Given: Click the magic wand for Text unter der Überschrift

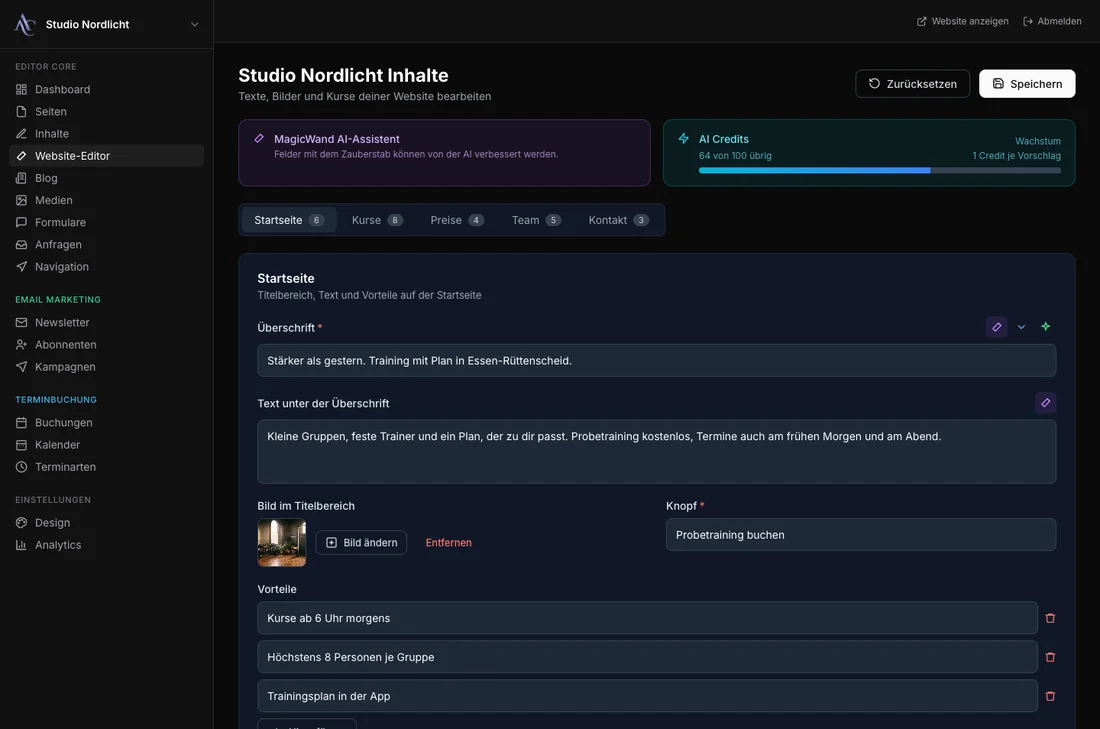Looking at the screenshot, I should (x=1045, y=403).
